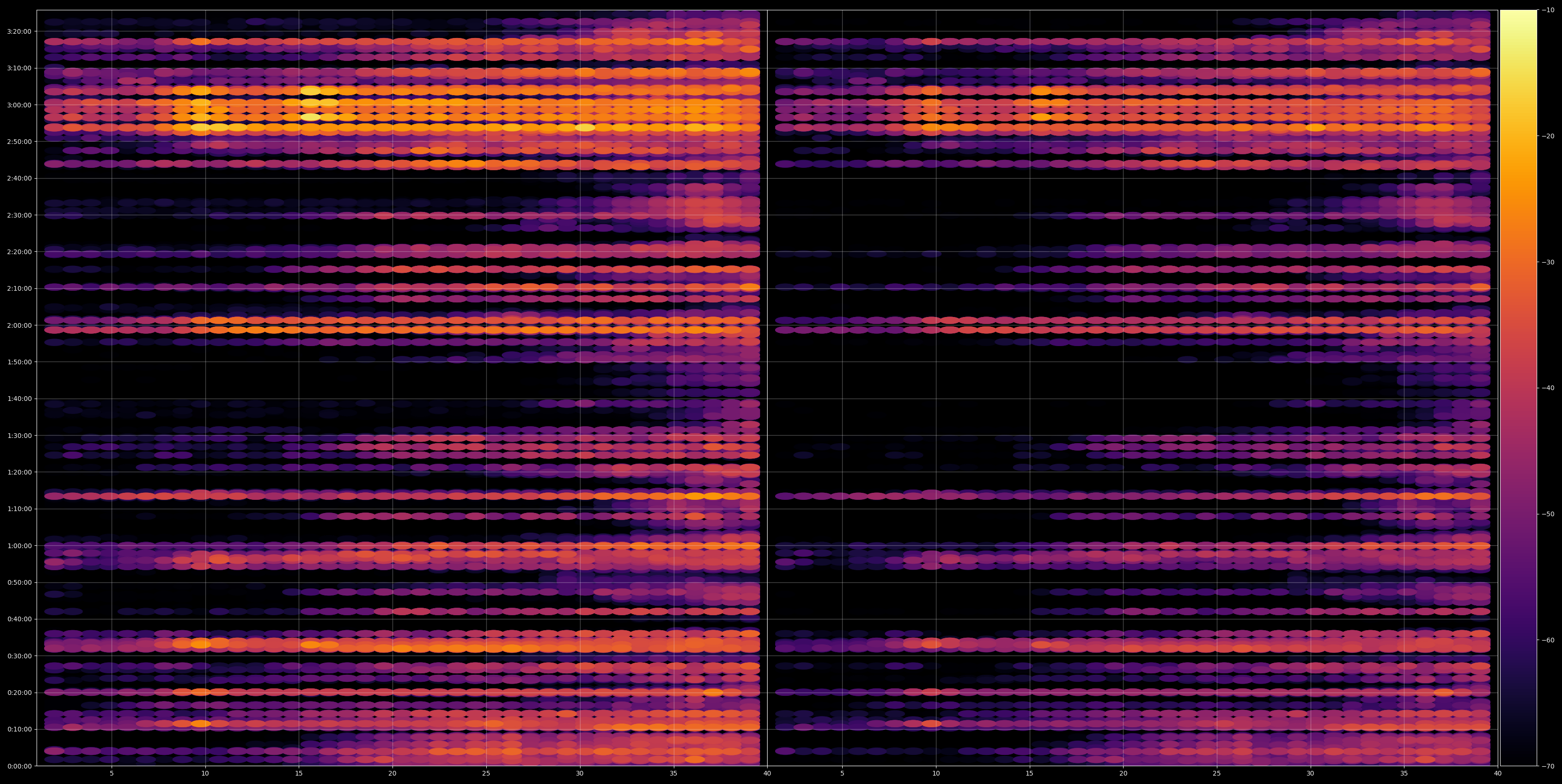
Task: Click the 0:30:00 time-axis label
Action: (19, 656)
